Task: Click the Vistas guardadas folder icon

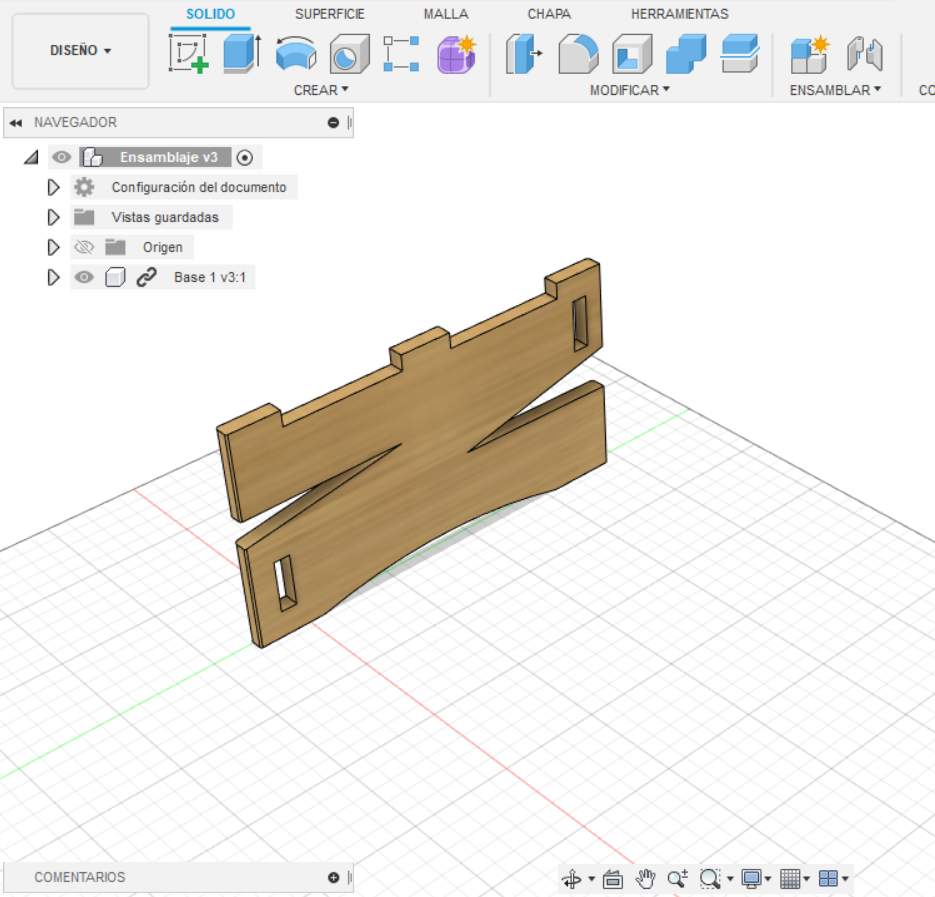Action: tap(84, 217)
